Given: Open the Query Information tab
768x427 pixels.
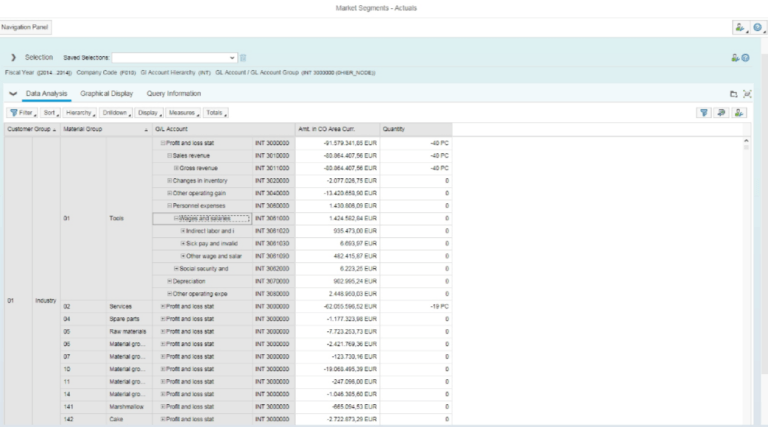Looking at the screenshot, I should [x=173, y=93].
